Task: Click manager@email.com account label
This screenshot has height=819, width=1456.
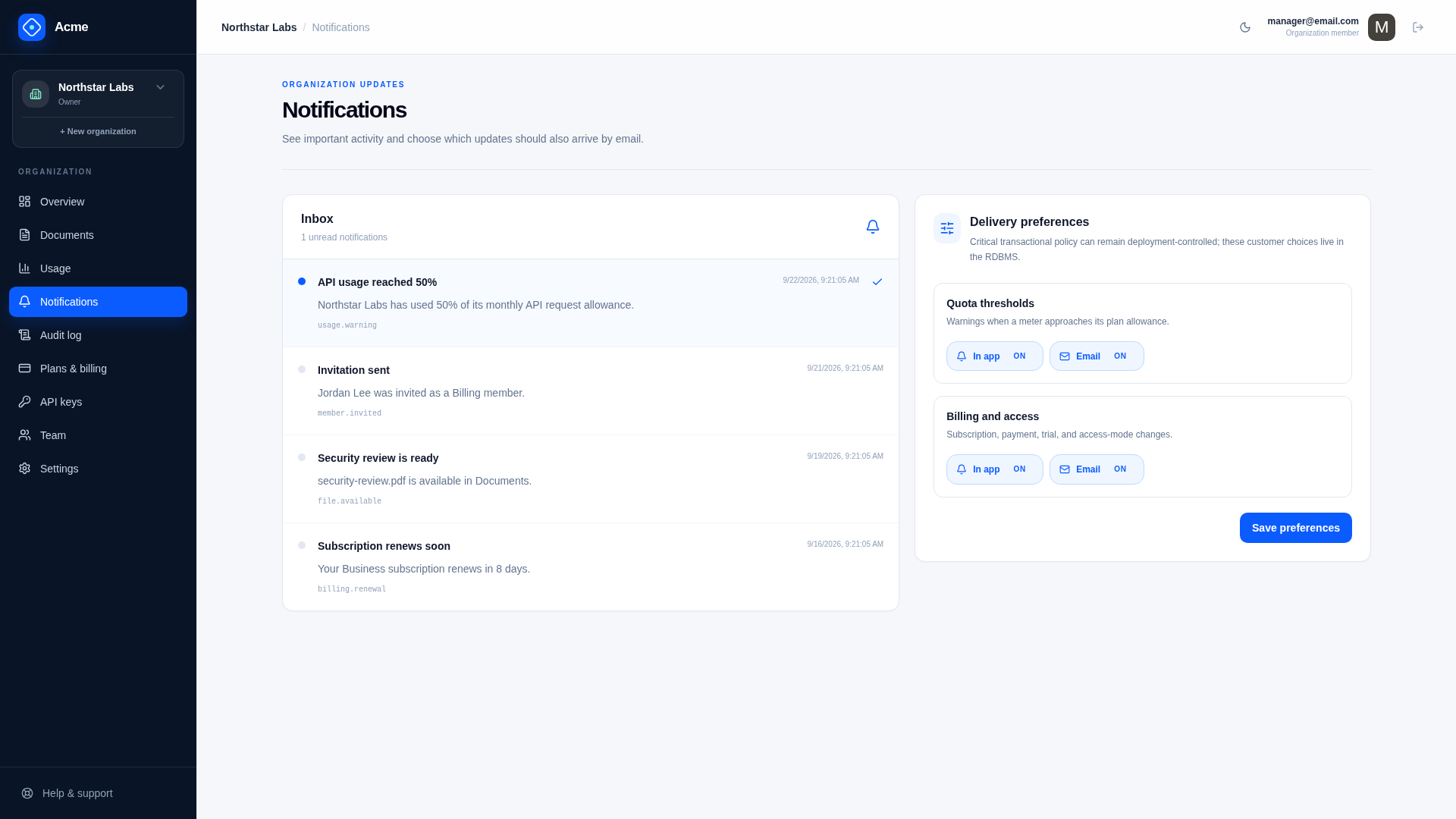Action: point(1313,21)
